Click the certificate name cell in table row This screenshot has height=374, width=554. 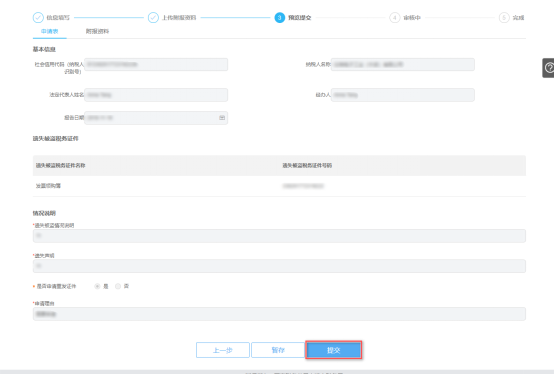[x=48, y=185]
